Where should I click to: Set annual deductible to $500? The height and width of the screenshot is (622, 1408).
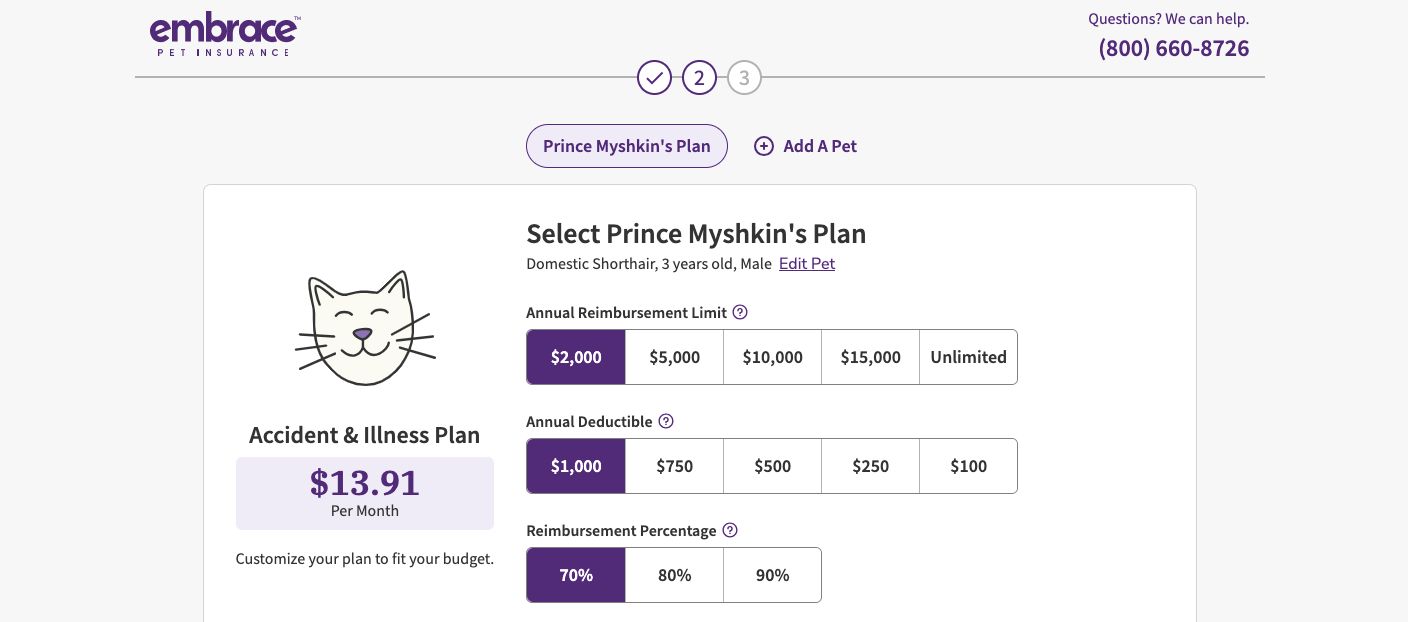click(x=772, y=466)
